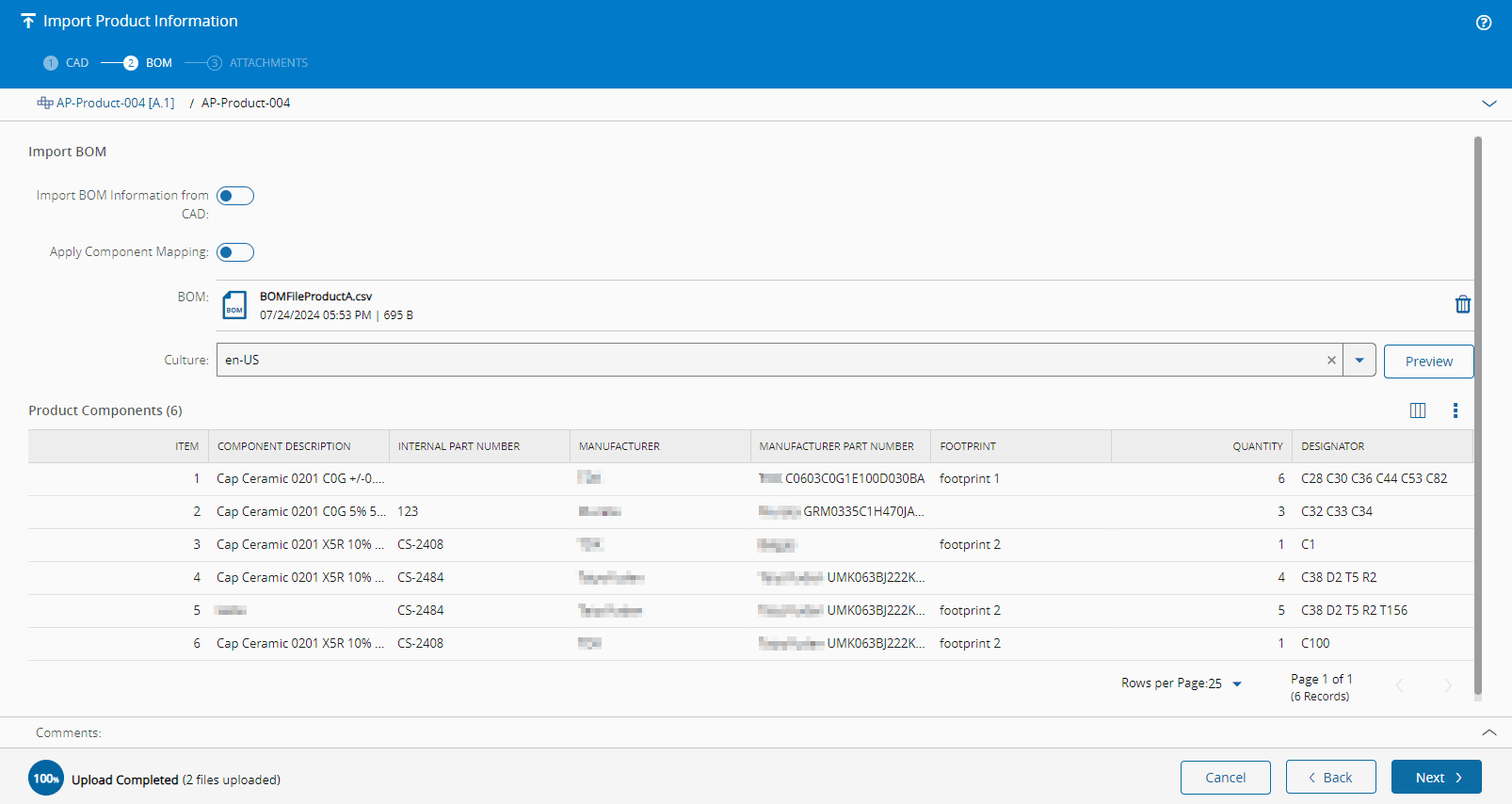Expand the Comments section
The height and width of the screenshot is (804, 1512).
[1488, 732]
